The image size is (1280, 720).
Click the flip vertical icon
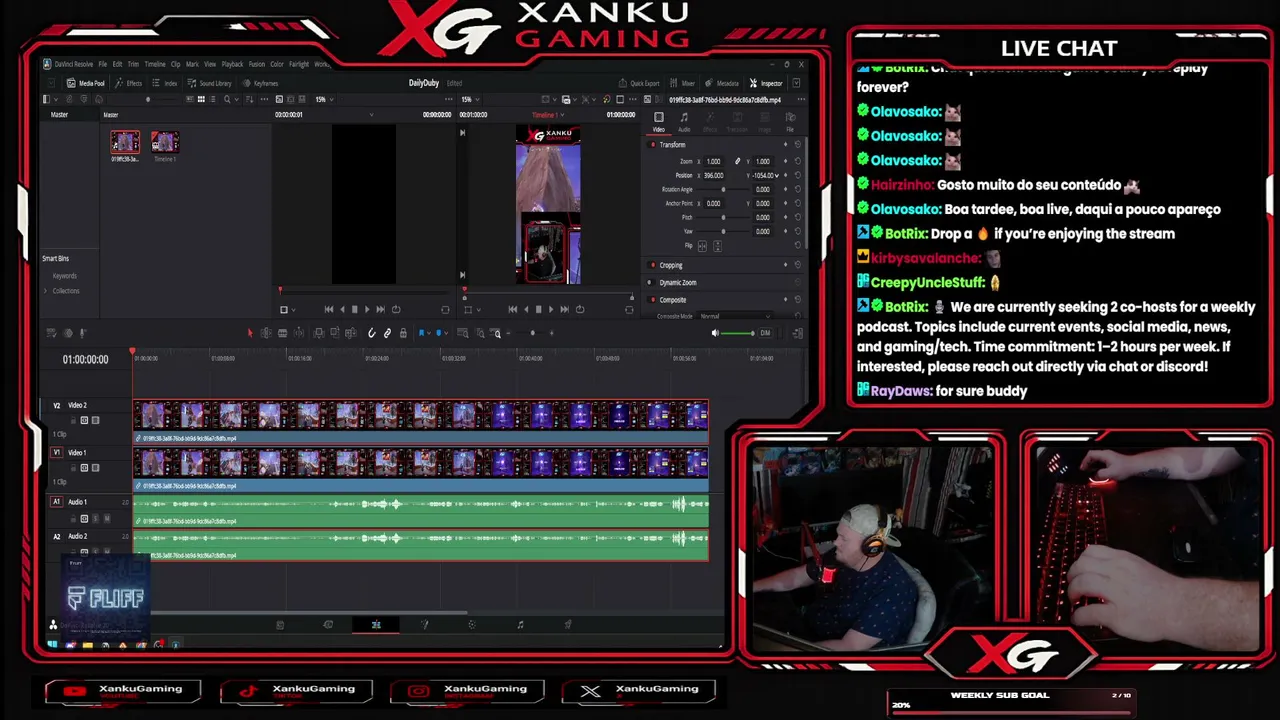click(717, 246)
